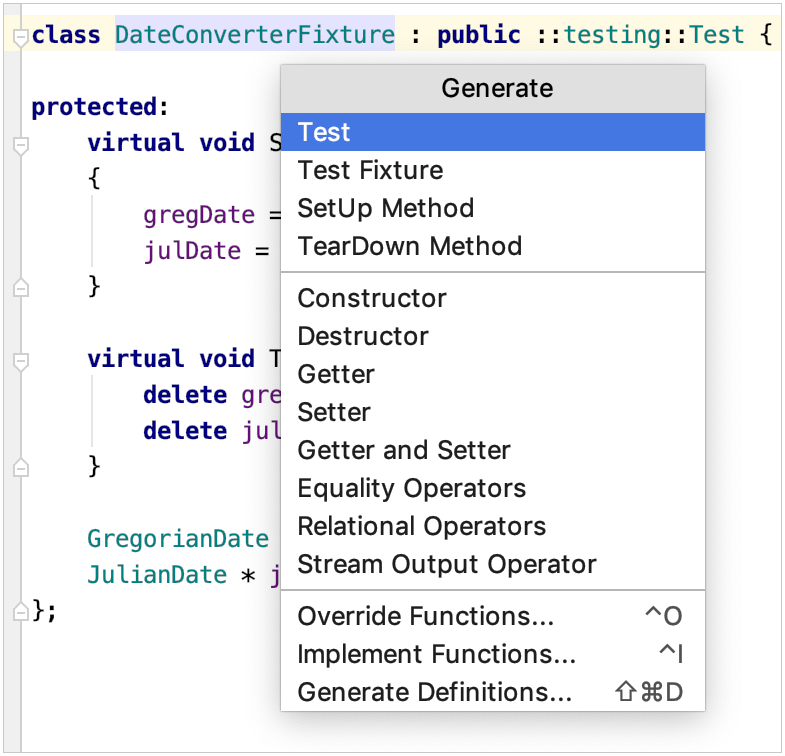Open Override Functions... dialog
The width and height of the screenshot is (785, 756).
point(493,616)
